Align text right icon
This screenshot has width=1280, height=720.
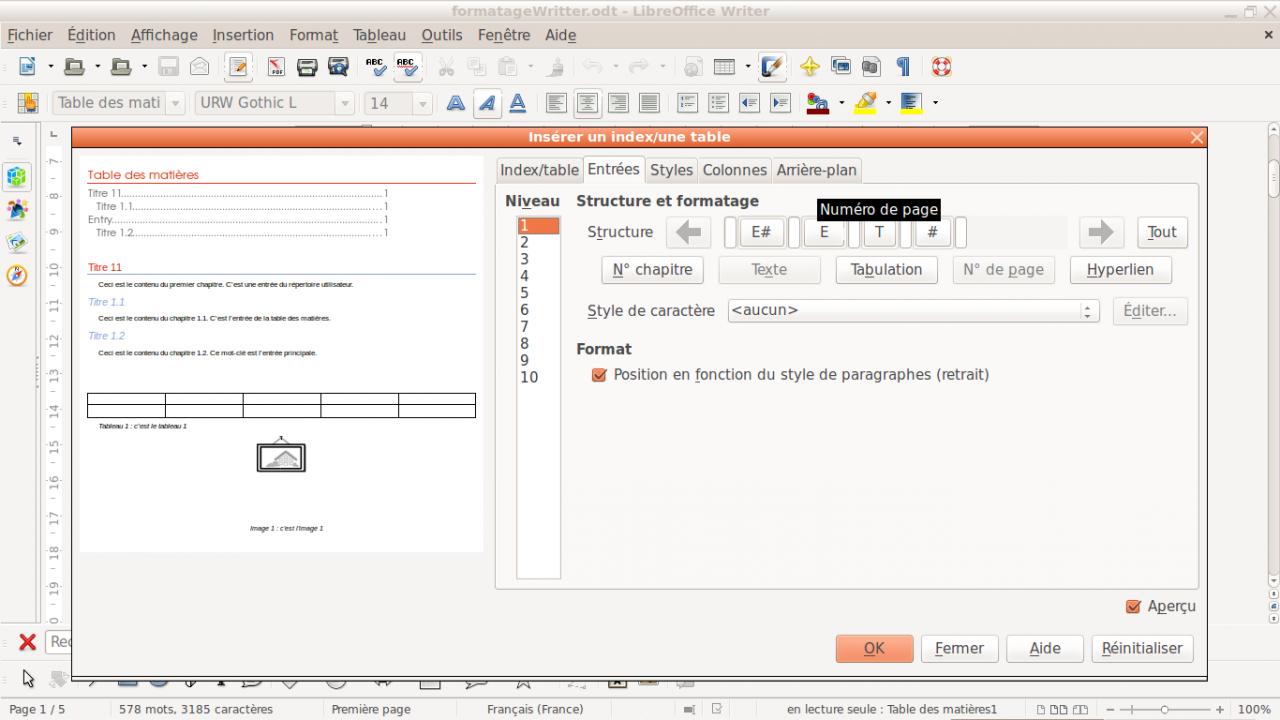[618, 103]
